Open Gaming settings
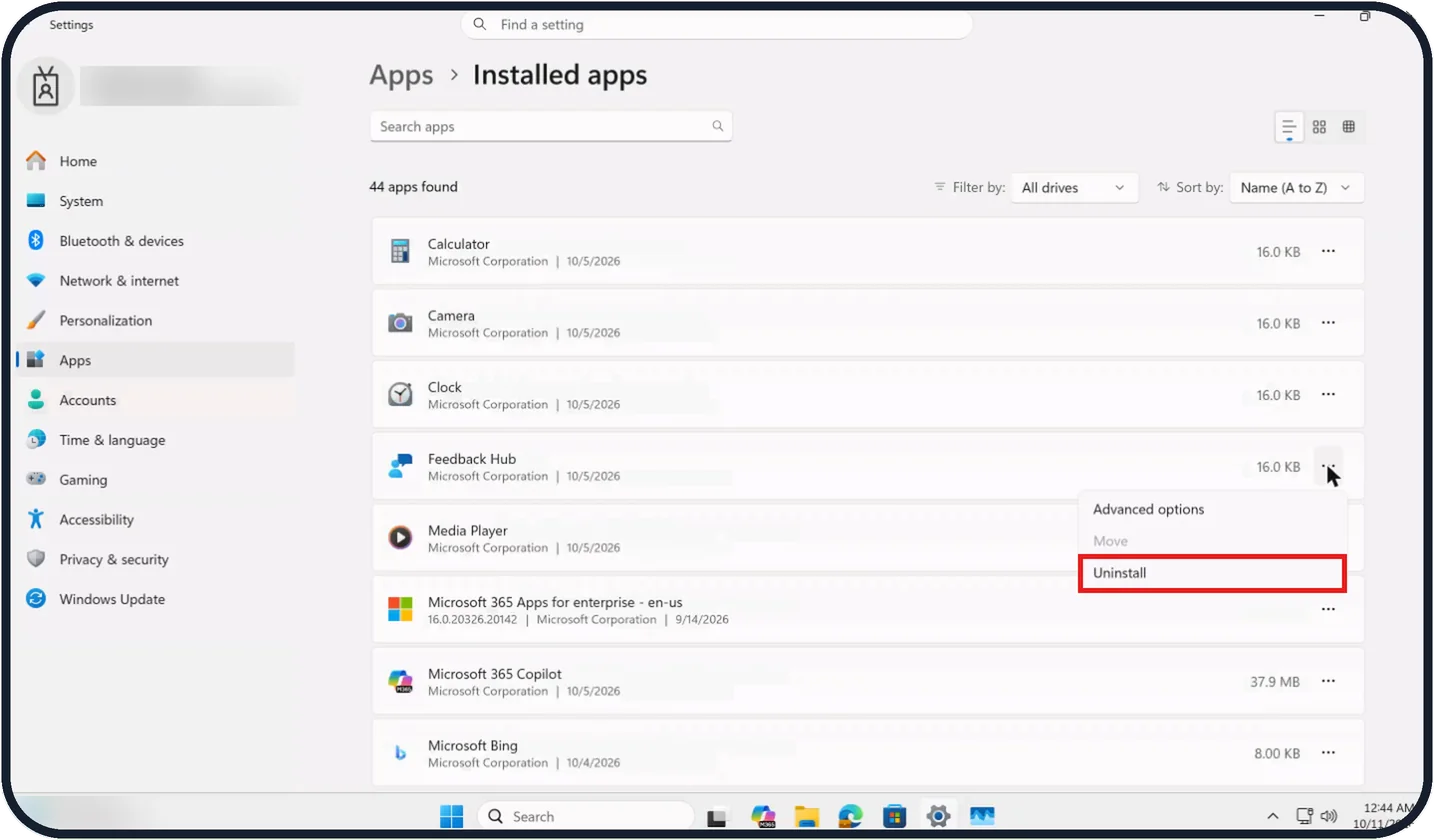 tap(156, 480)
